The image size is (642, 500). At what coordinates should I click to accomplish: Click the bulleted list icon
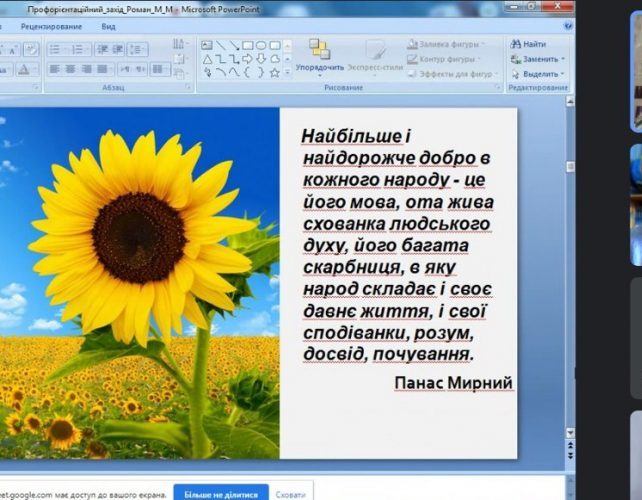(x=55, y=47)
